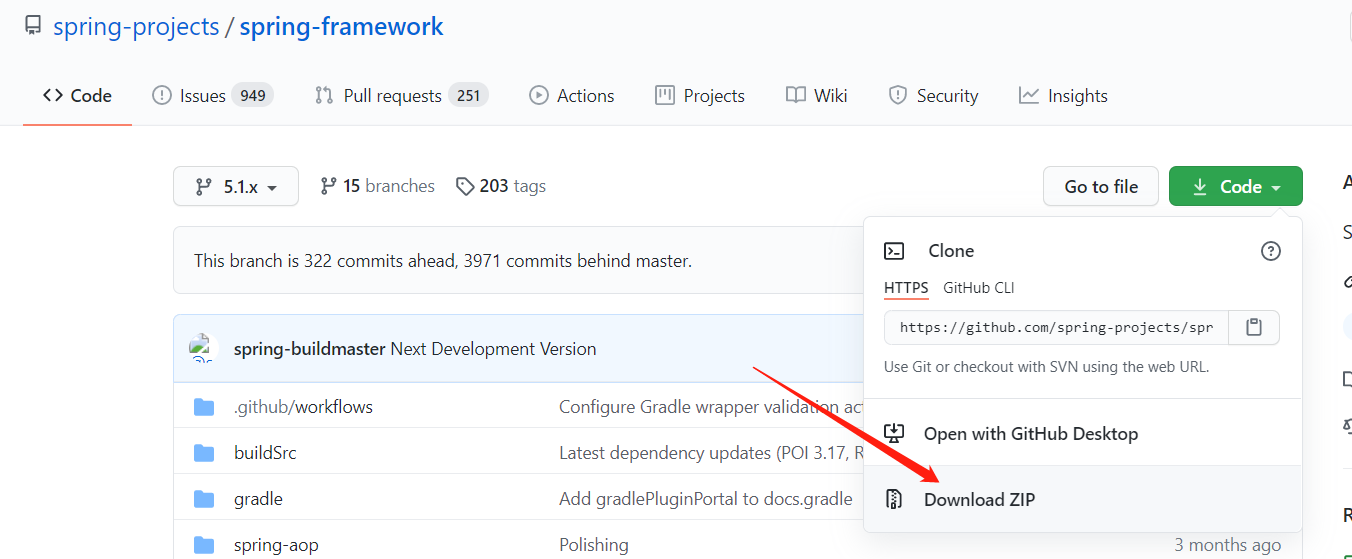Click the Issues tab circle icon
Viewport: 1352px width, 559px height.
(161, 96)
